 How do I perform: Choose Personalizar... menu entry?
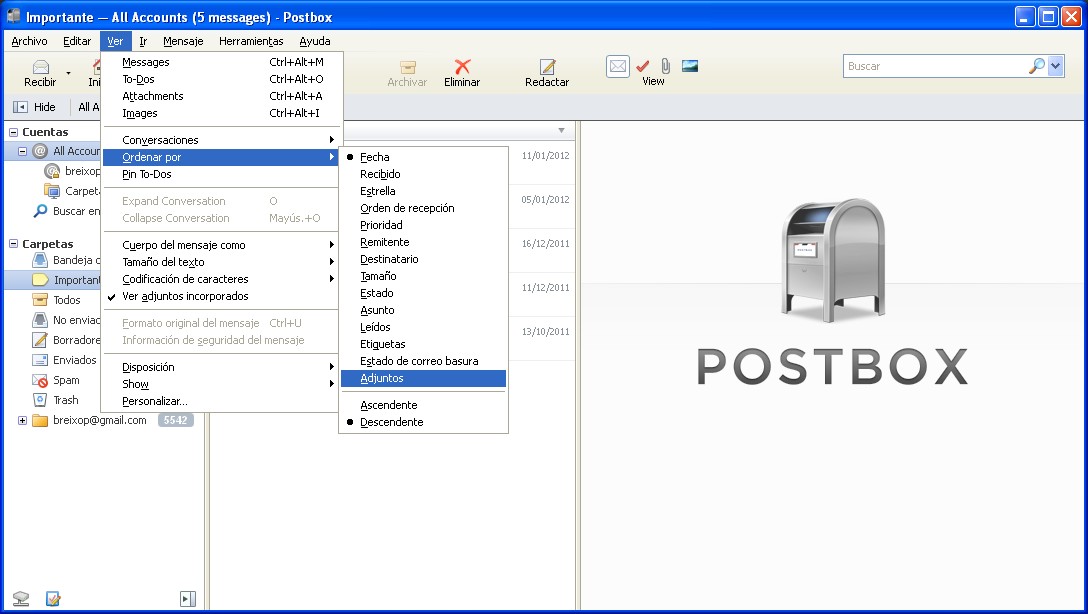221,401
